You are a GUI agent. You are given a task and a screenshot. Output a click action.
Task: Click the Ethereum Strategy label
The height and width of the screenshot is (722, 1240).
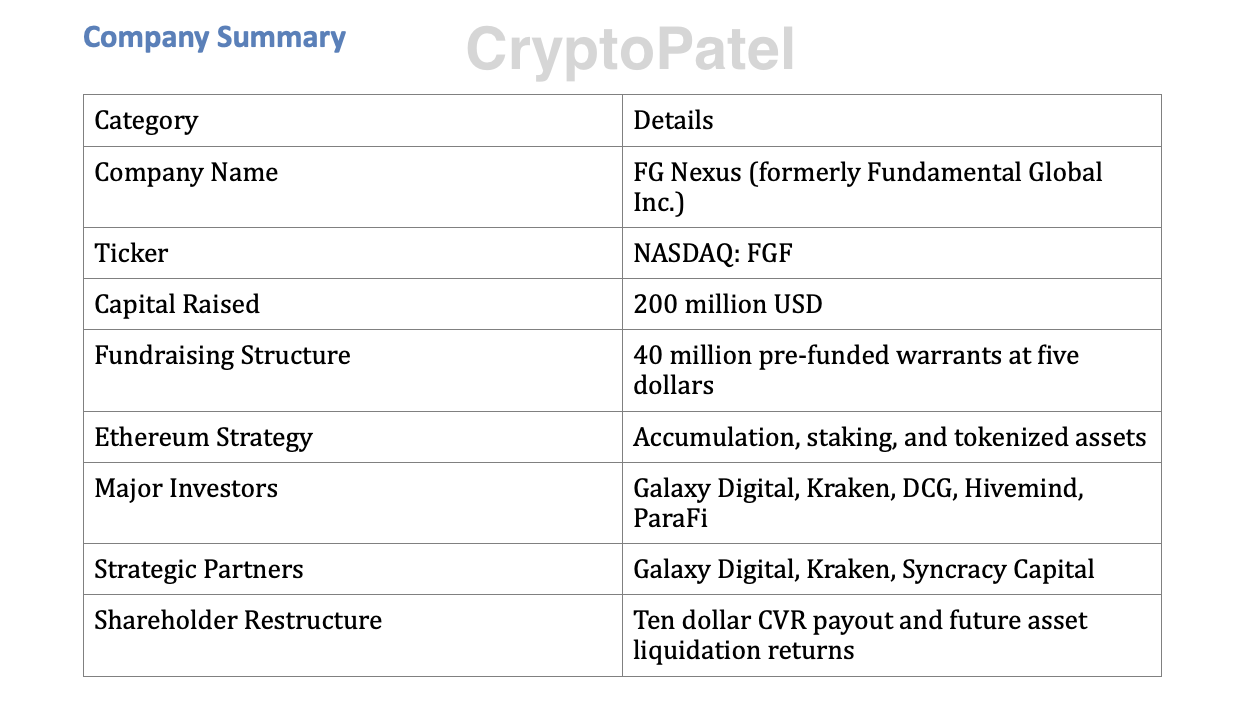(x=203, y=437)
